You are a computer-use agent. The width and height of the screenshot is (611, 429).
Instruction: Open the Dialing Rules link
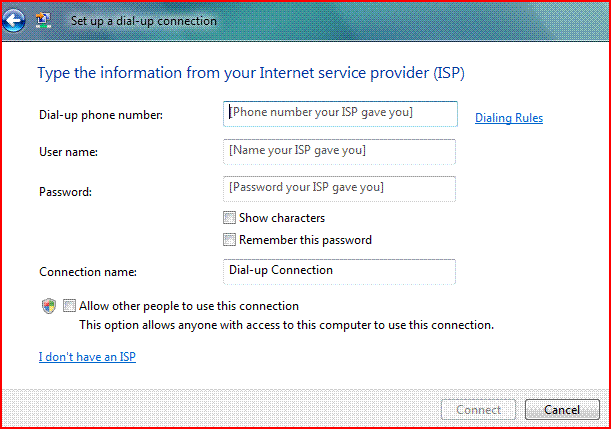point(509,118)
